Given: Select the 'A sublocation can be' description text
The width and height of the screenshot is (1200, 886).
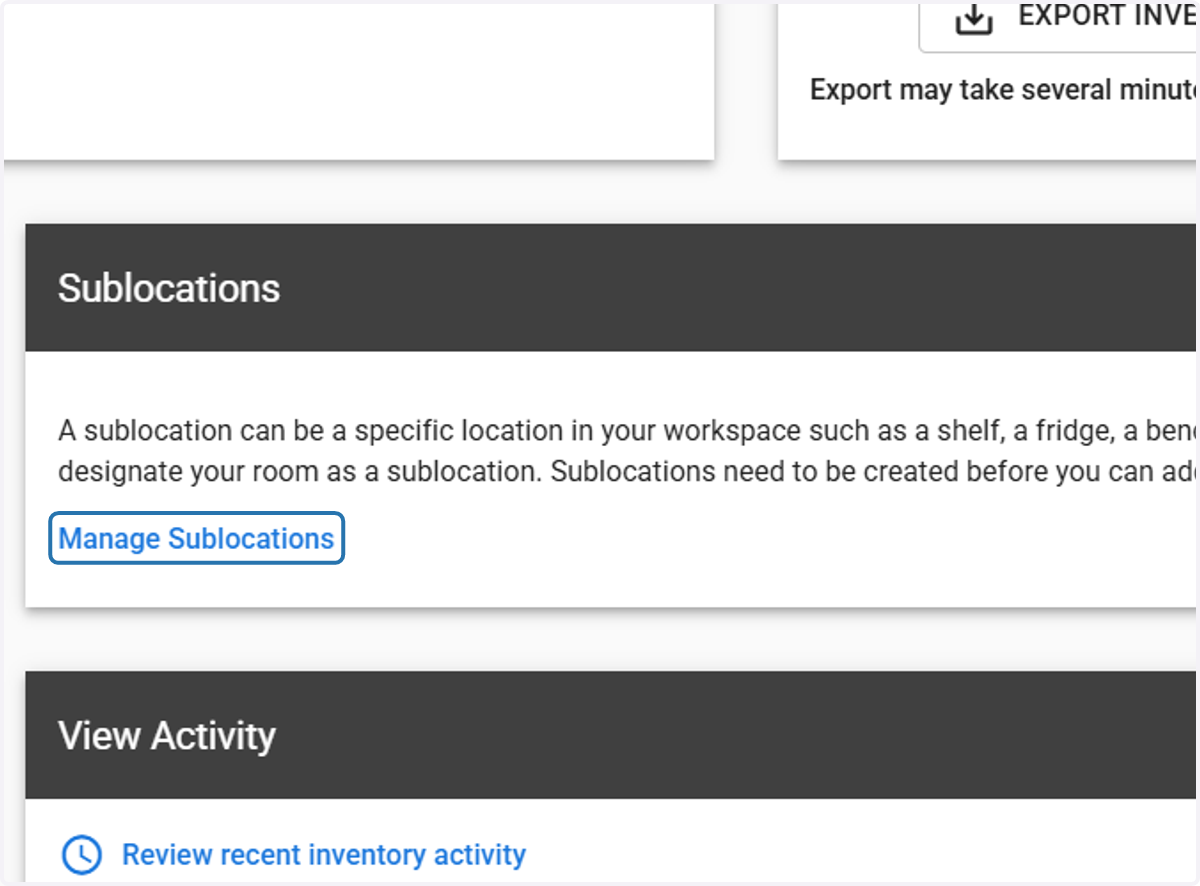Looking at the screenshot, I should (626, 451).
